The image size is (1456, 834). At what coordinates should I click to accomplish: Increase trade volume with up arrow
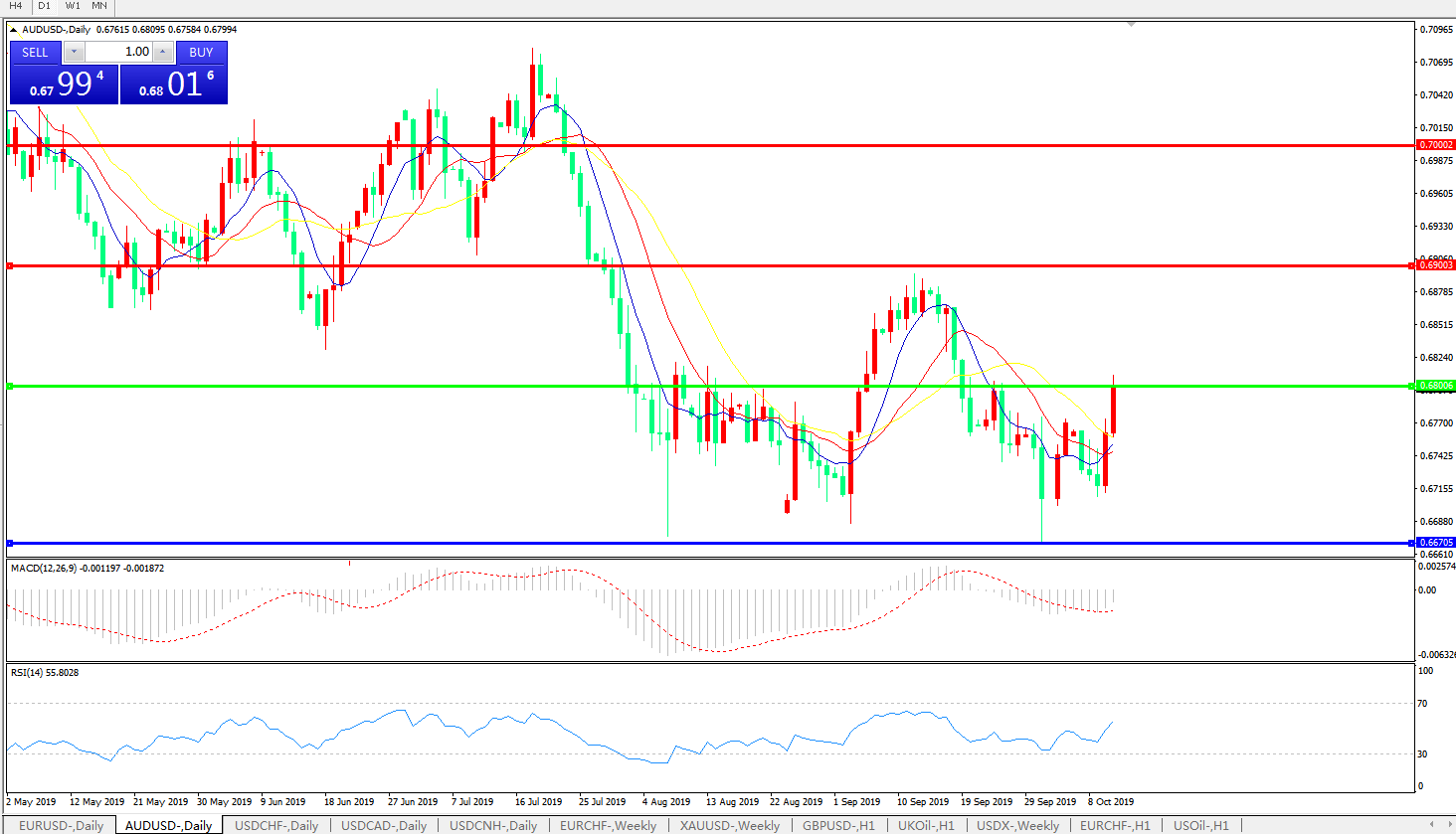(164, 53)
